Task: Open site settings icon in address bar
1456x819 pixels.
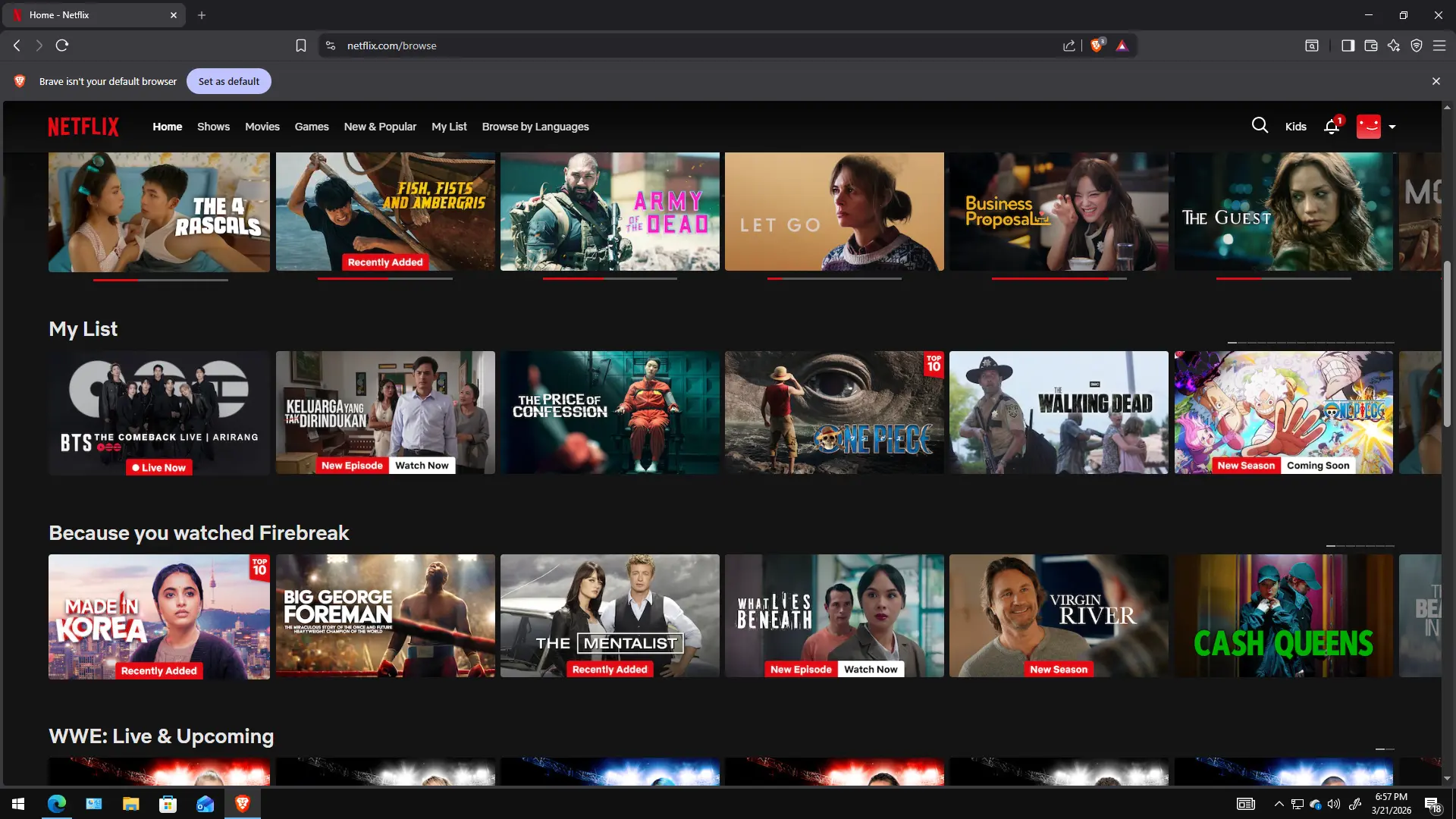Action: [x=331, y=45]
